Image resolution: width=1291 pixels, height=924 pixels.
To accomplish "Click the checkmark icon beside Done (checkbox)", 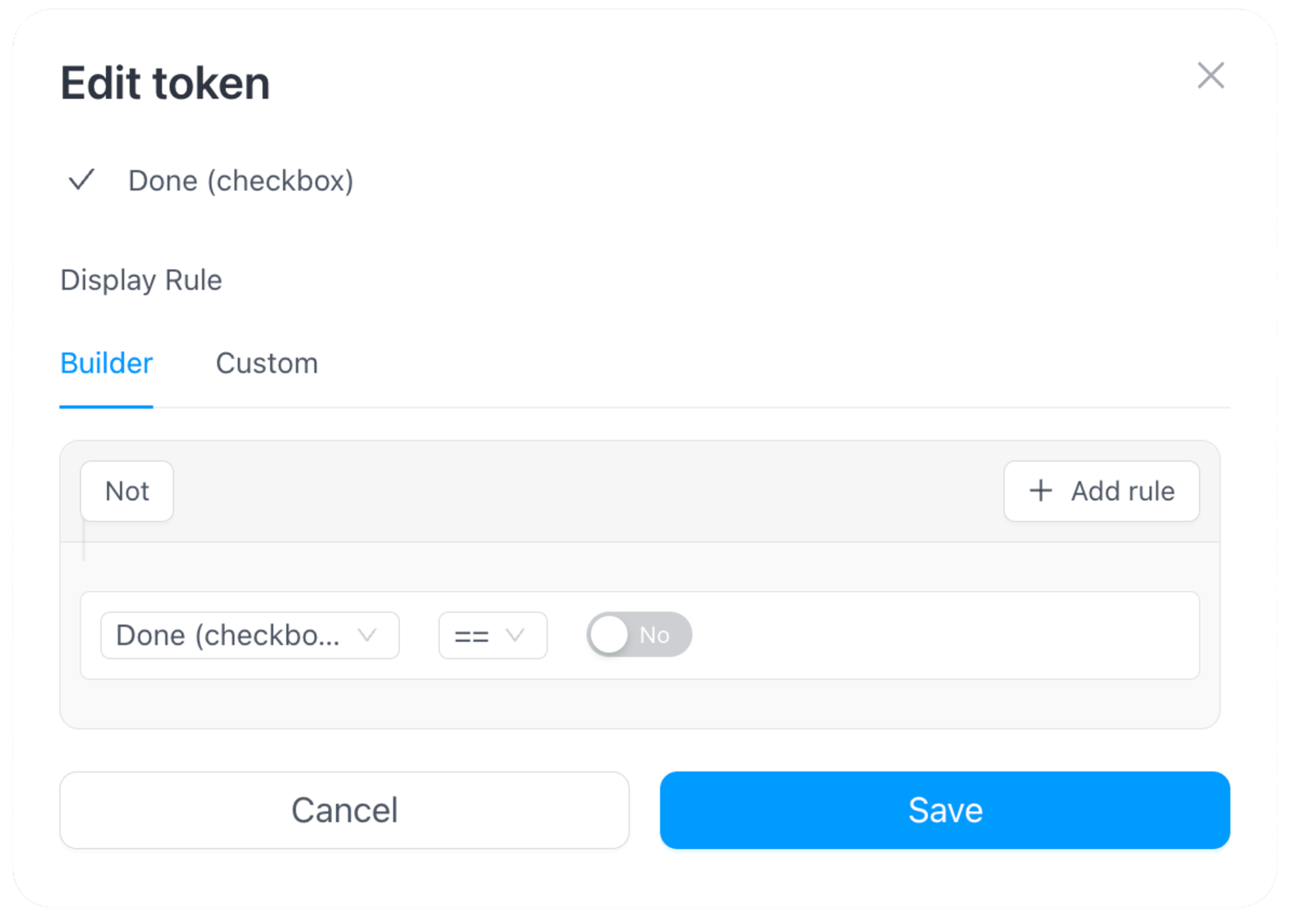I will point(82,180).
